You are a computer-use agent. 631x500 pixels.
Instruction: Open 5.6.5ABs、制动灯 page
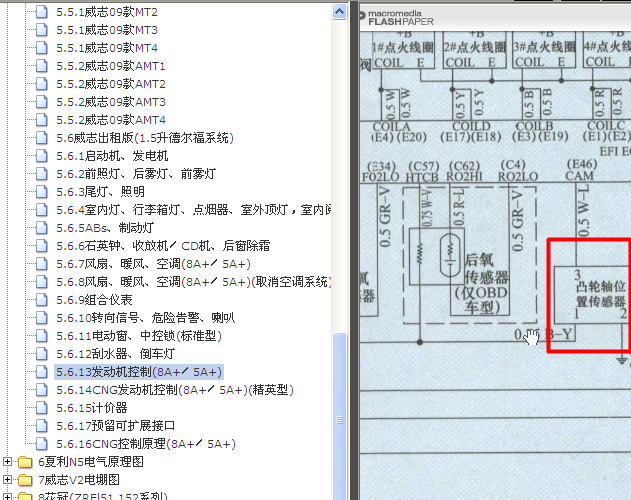click(x=105, y=228)
